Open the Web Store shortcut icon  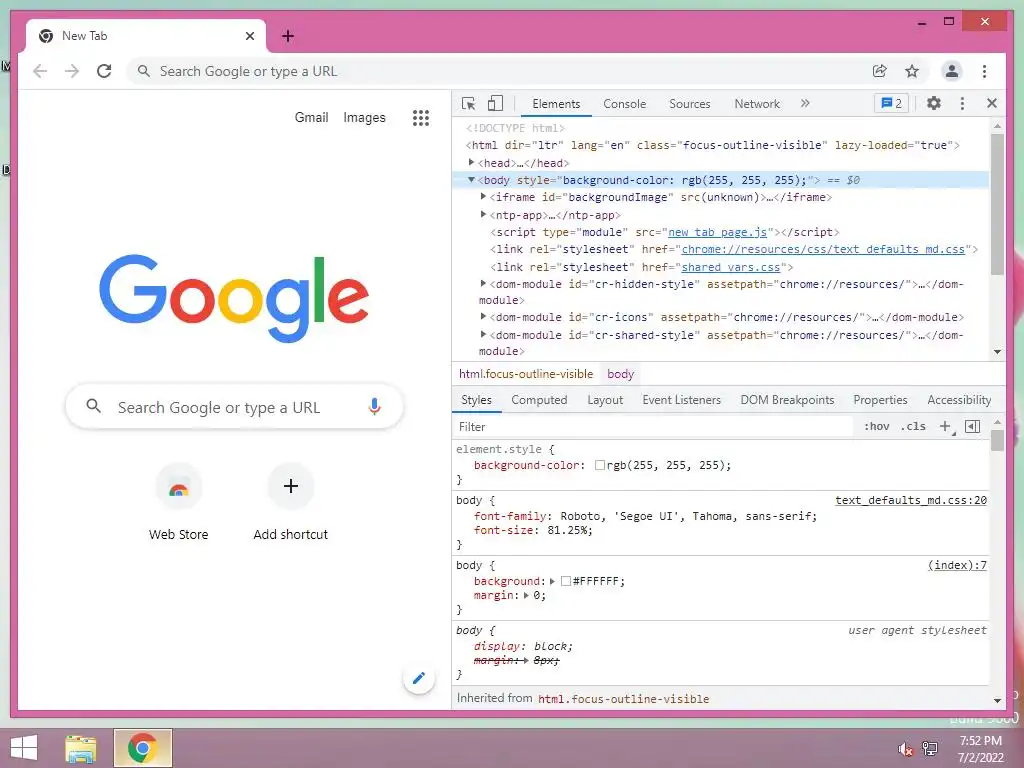tap(178, 488)
